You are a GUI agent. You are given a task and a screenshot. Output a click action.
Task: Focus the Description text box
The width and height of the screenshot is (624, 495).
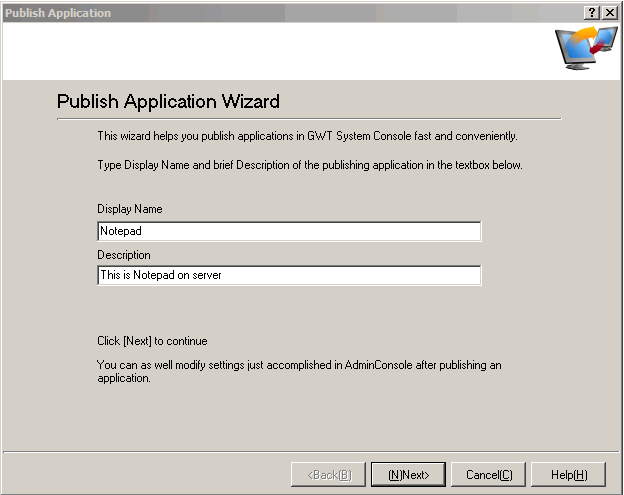[289, 275]
